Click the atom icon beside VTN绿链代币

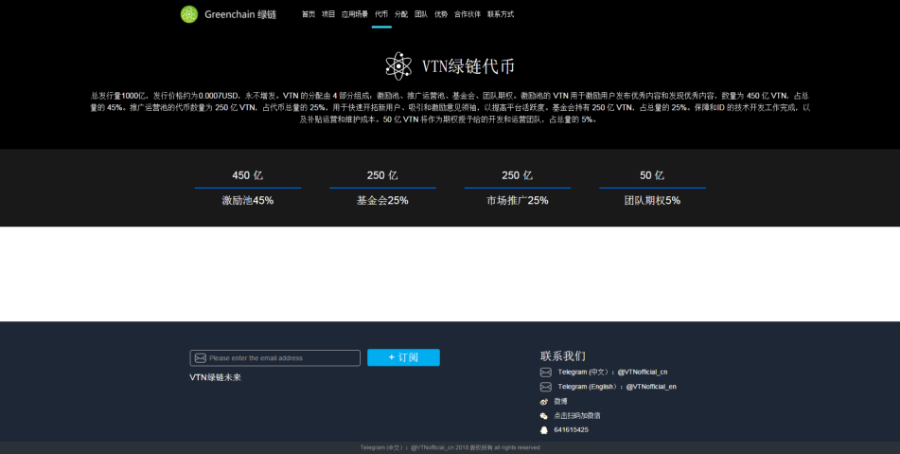coord(398,66)
